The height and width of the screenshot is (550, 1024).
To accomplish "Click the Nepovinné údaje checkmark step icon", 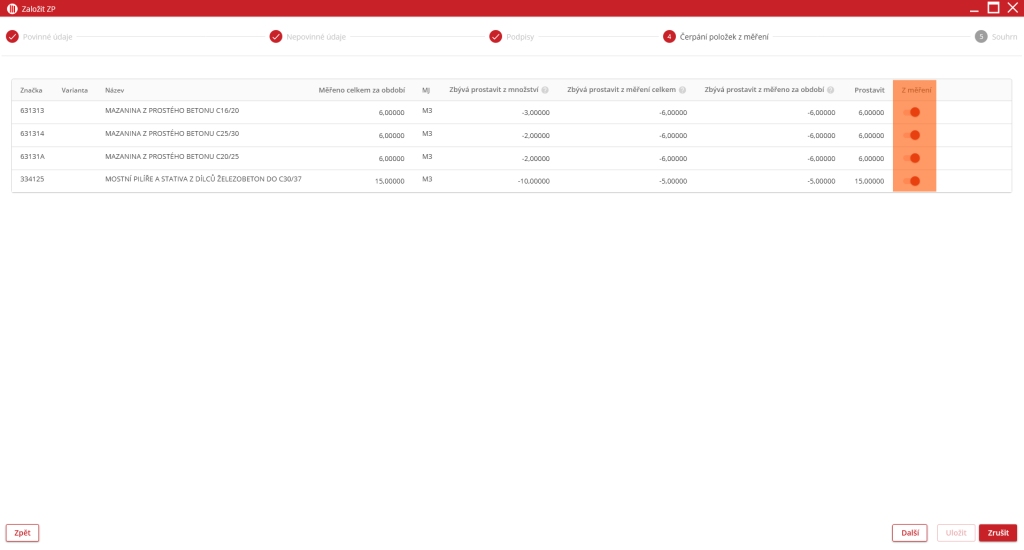I will 276,37.
